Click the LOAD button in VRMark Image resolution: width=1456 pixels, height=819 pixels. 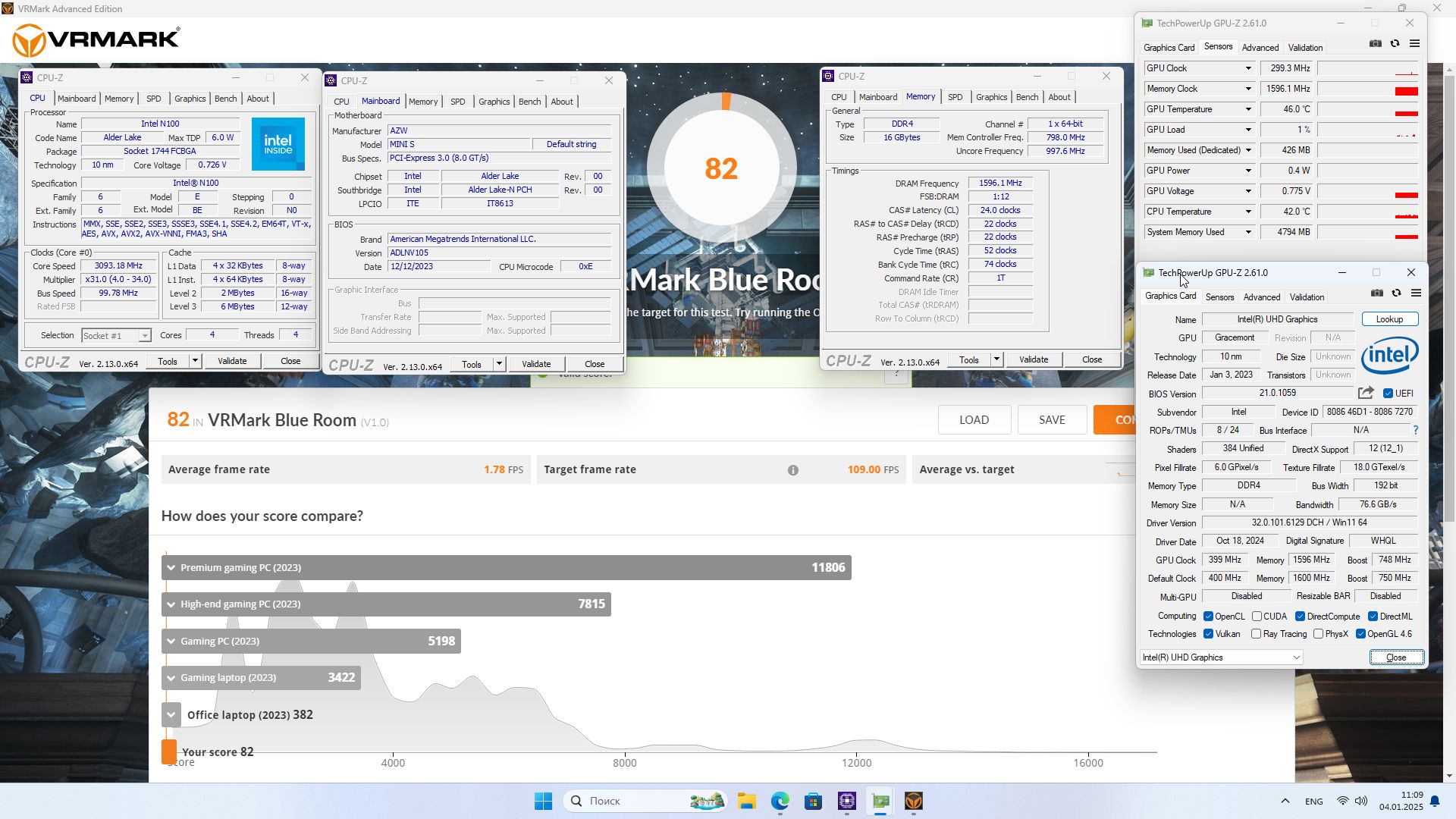pyautogui.click(x=974, y=419)
